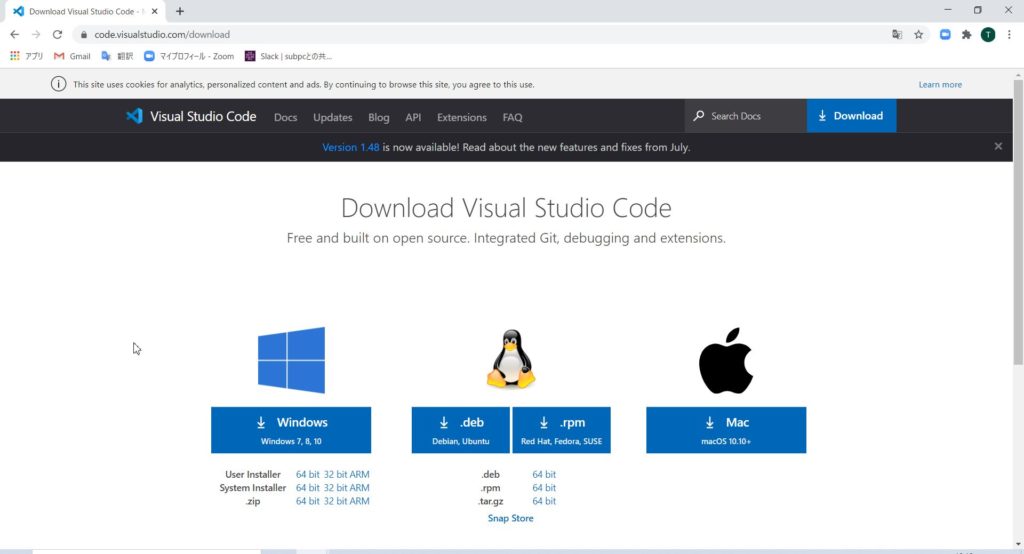Viewport: 1024px width, 554px height.
Task: Download Linux .deb 64 bit link
Action: (x=544, y=474)
